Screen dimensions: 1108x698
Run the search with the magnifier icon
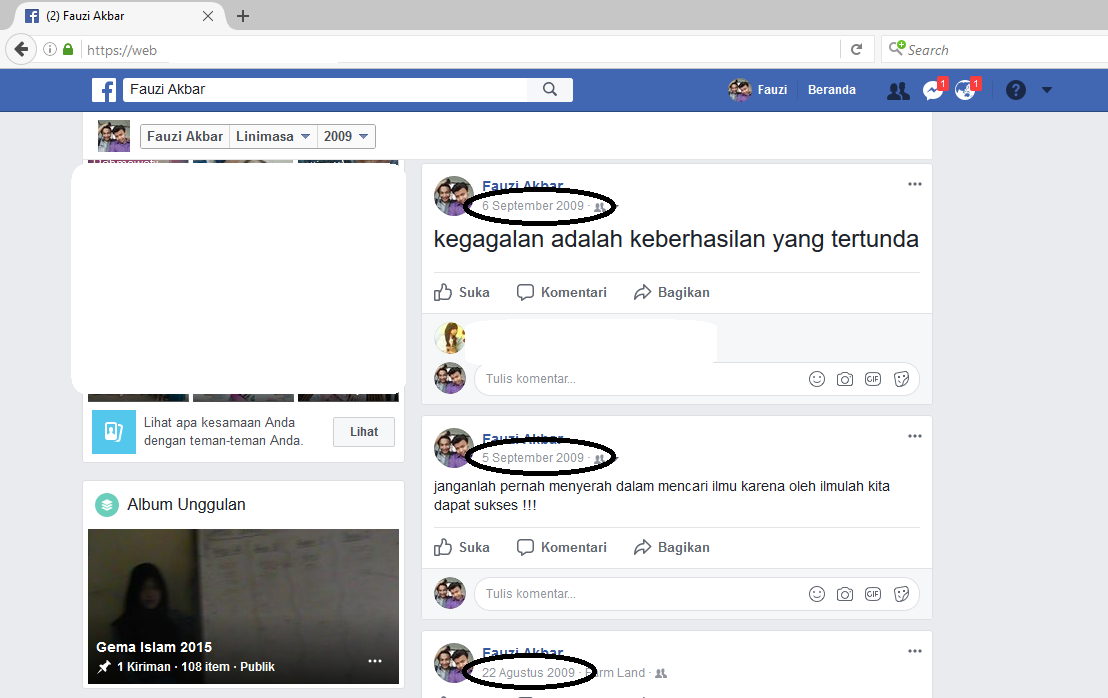550,89
